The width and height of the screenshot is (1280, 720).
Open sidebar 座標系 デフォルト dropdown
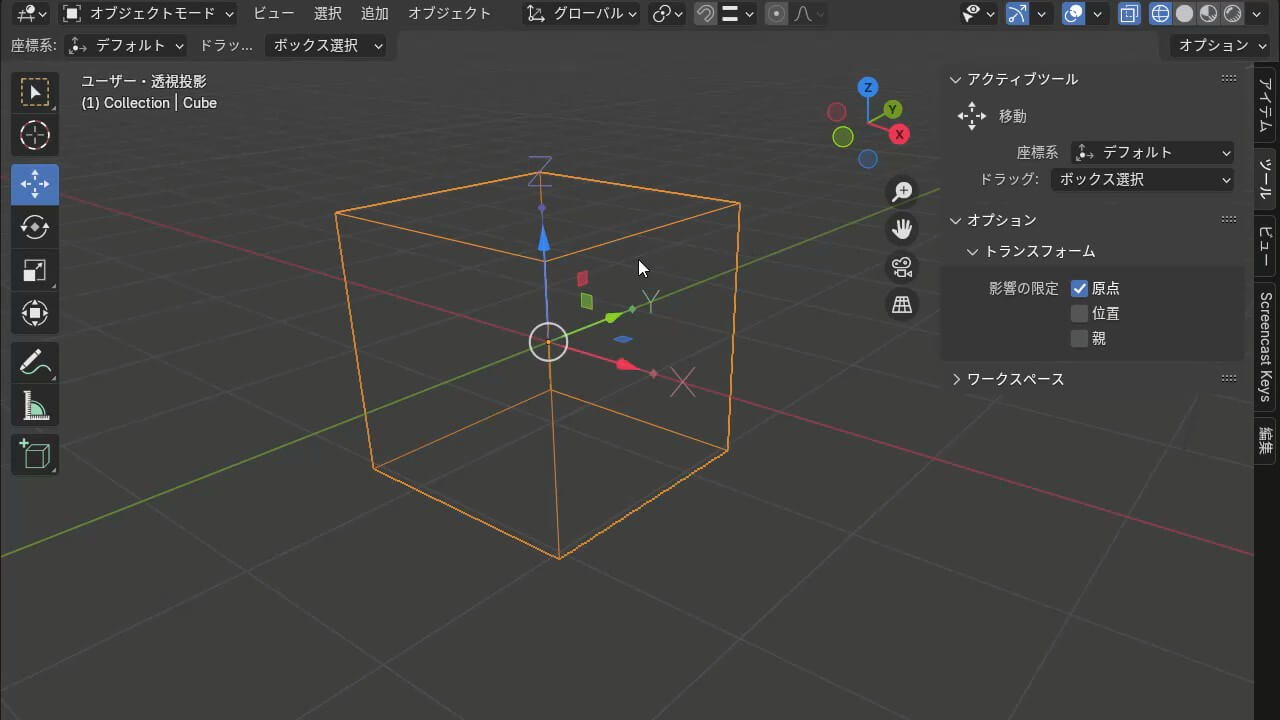point(1152,153)
